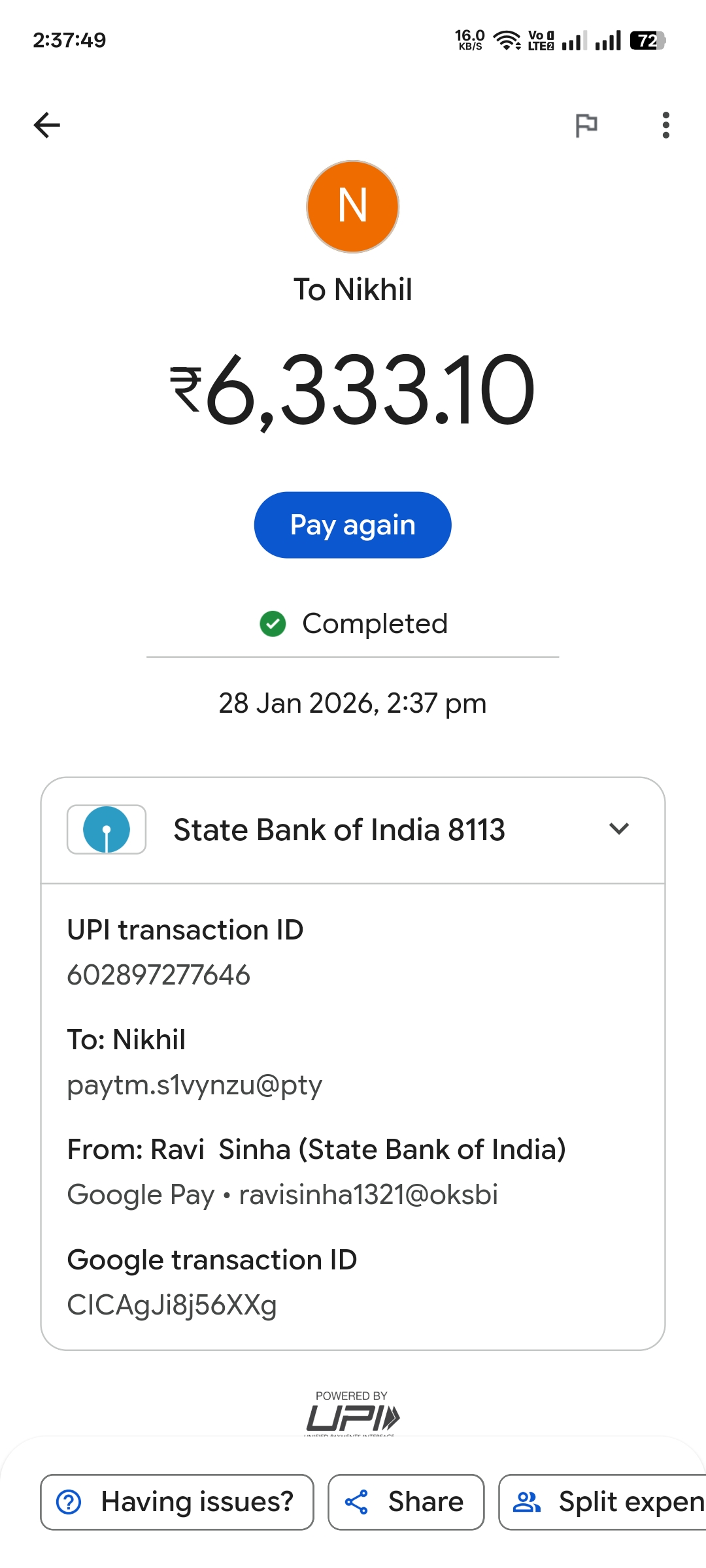Open the three-dot overflow menu
Screen dimensions: 706x1568
tap(665, 125)
